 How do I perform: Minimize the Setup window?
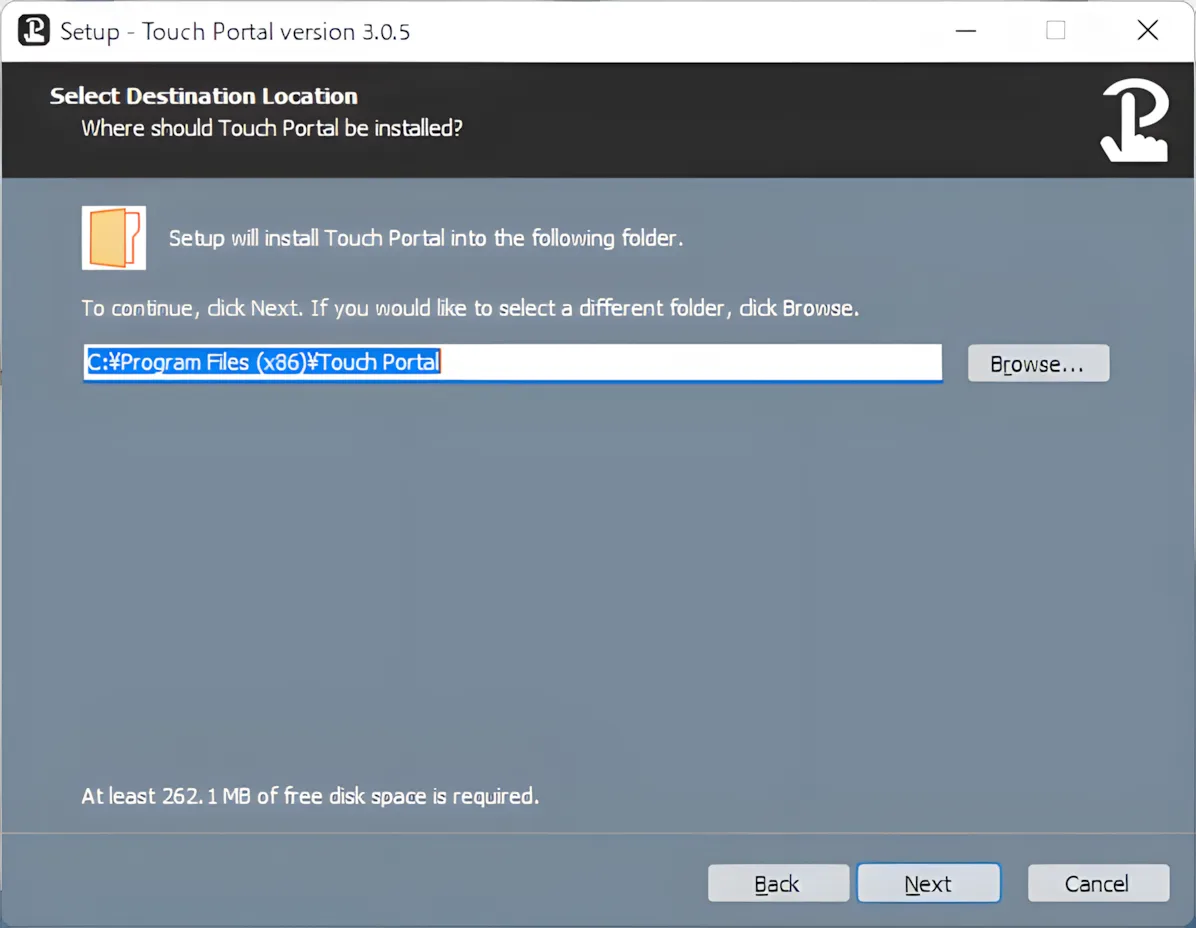coord(966,31)
